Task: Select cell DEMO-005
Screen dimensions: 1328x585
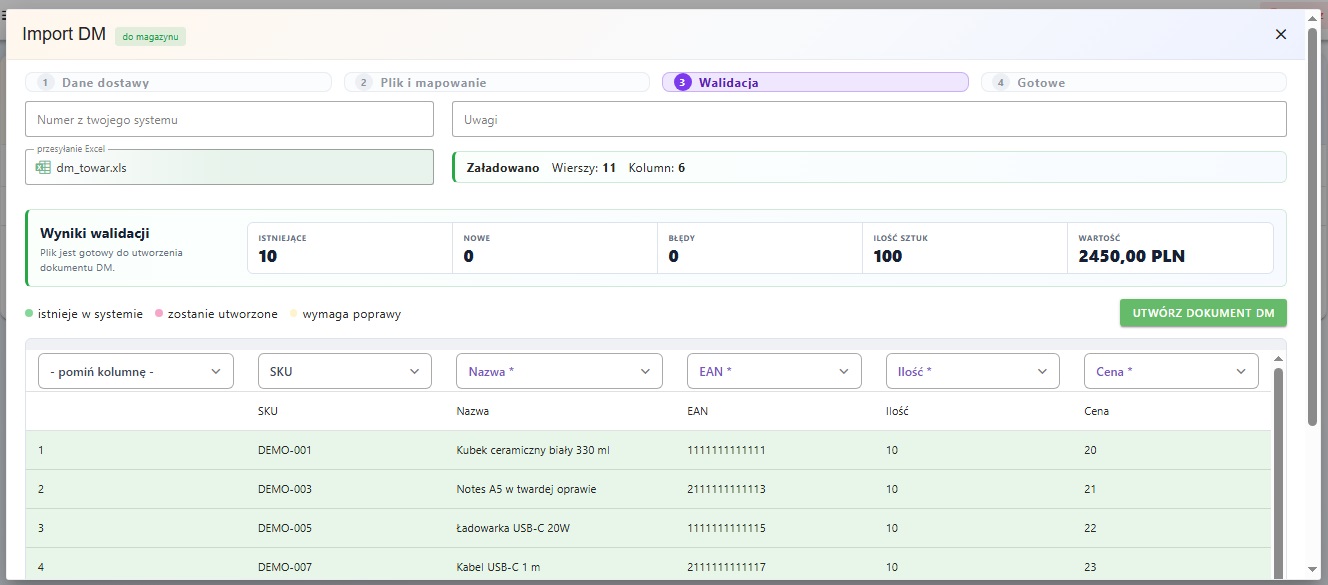Action: point(285,528)
